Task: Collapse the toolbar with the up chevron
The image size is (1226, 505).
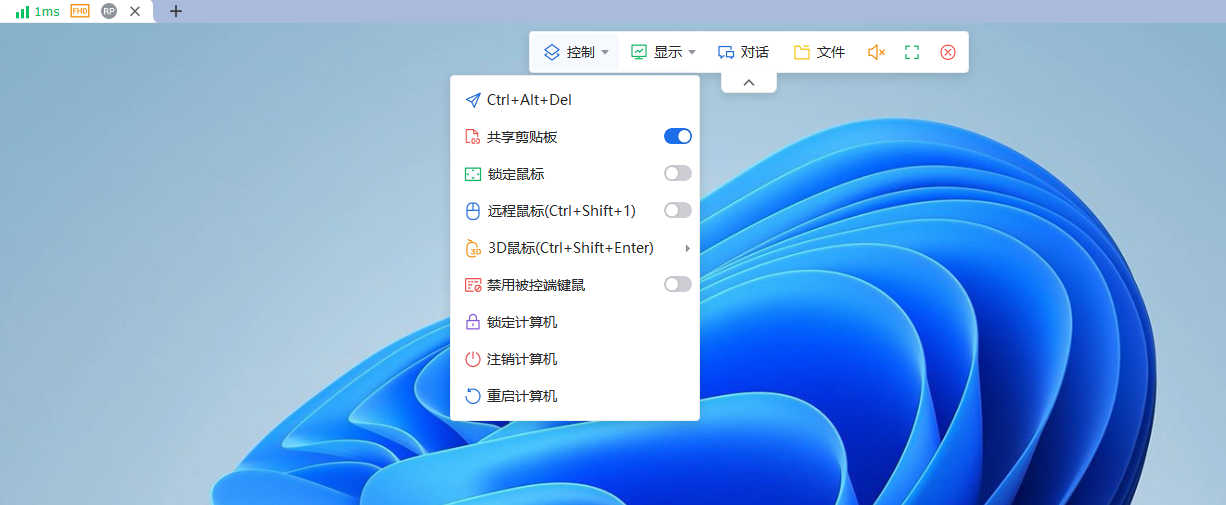Action: (x=749, y=82)
